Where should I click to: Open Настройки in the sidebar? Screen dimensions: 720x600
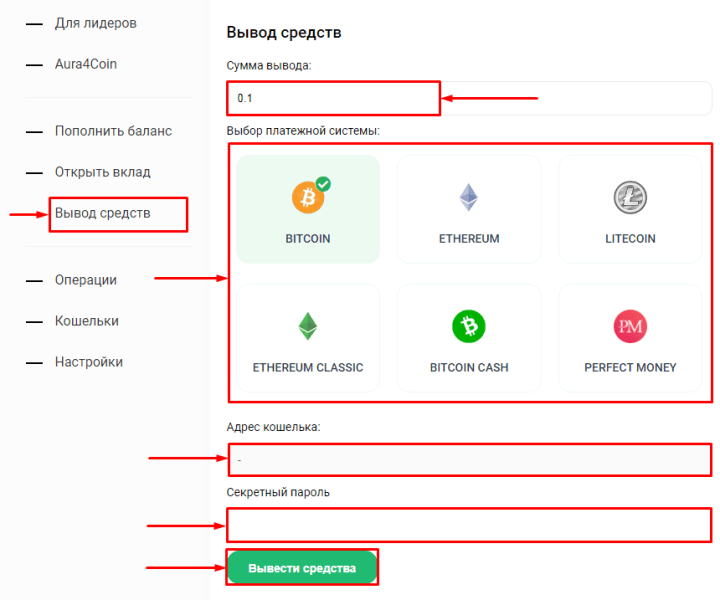click(89, 362)
